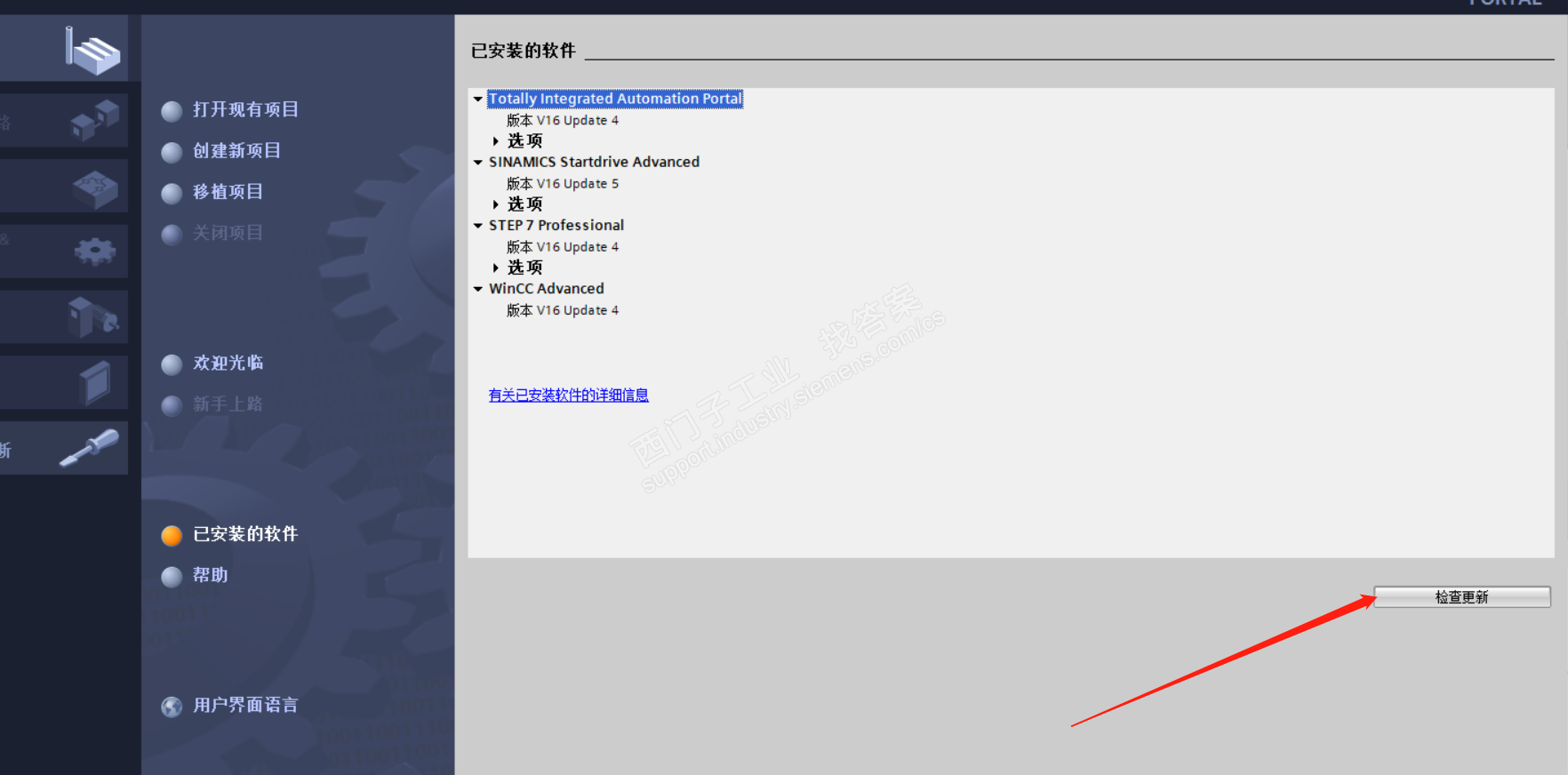Open the Visualization portal icon

(95, 383)
